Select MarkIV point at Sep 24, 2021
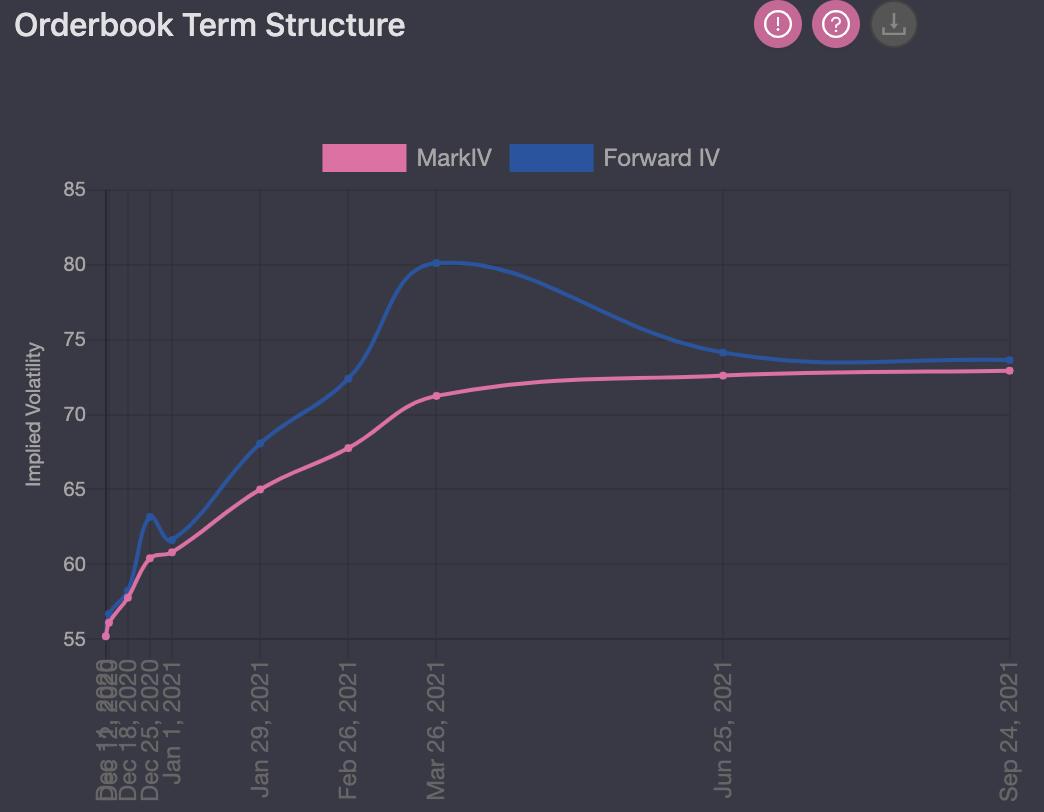This screenshot has width=1044, height=812. pyautogui.click(x=1010, y=371)
